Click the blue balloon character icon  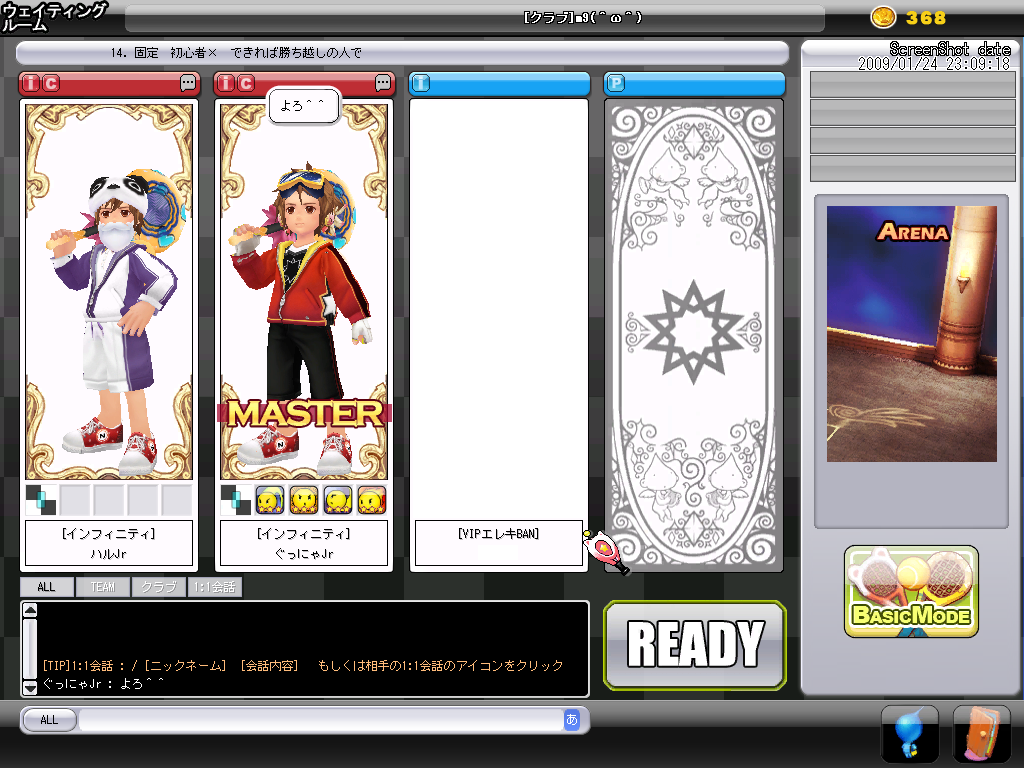pos(909,734)
